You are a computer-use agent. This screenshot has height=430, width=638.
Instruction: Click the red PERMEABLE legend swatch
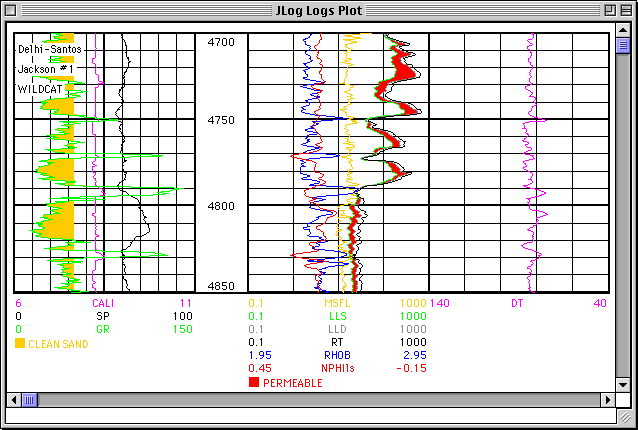(253, 383)
